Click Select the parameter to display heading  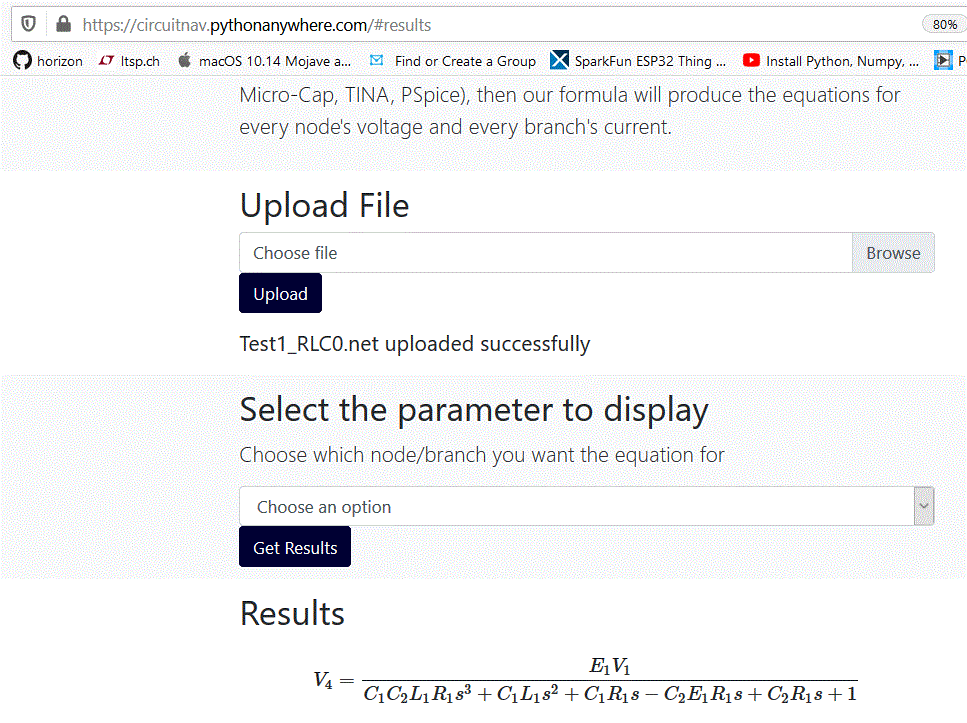(x=474, y=410)
